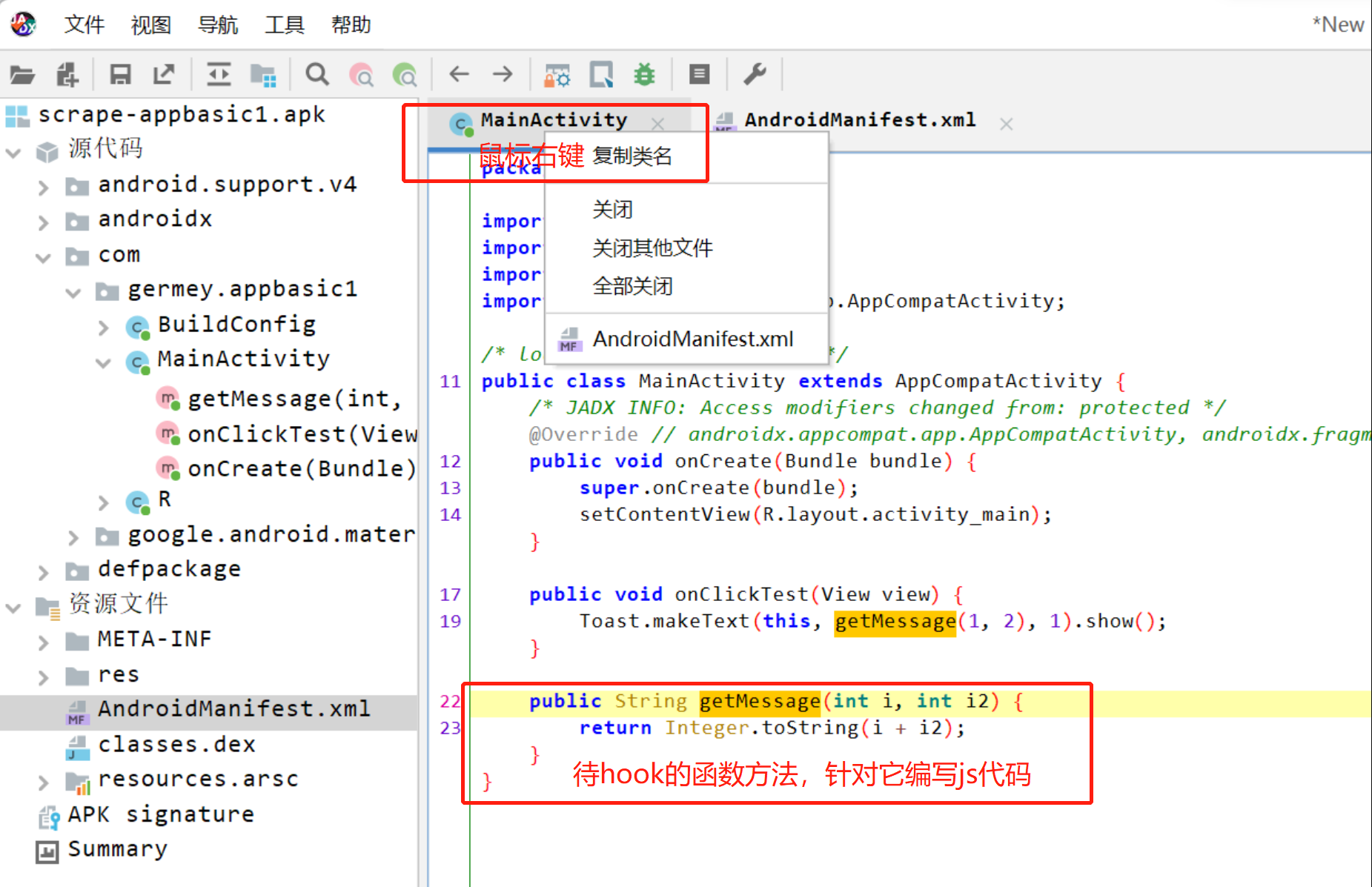Choose 复制类名 in the context menu
The height and width of the screenshot is (887, 1372).
632,156
